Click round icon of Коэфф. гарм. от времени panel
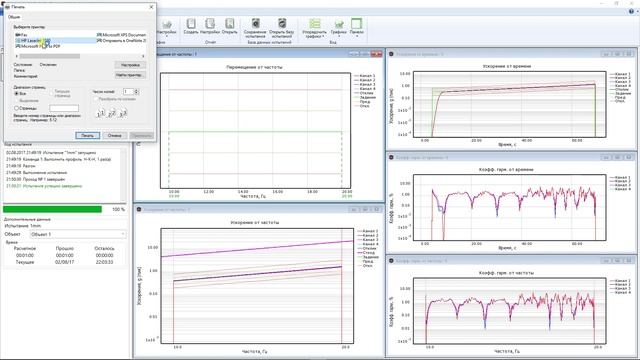 click(x=391, y=157)
